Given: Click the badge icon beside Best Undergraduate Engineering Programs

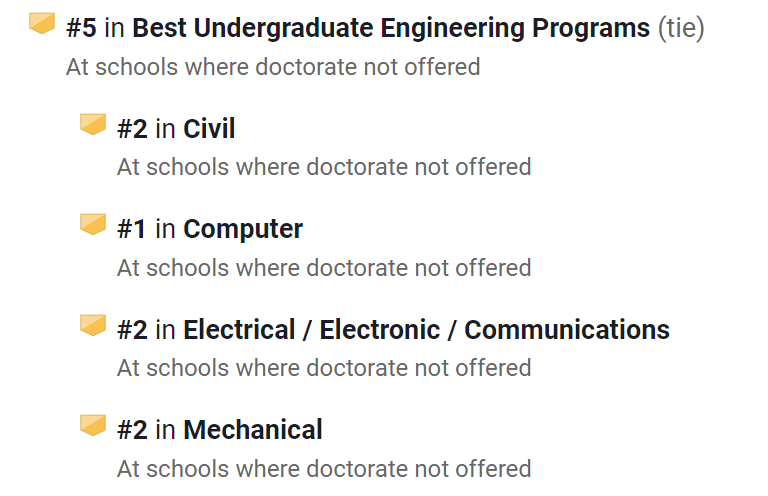Looking at the screenshot, I should [42, 24].
